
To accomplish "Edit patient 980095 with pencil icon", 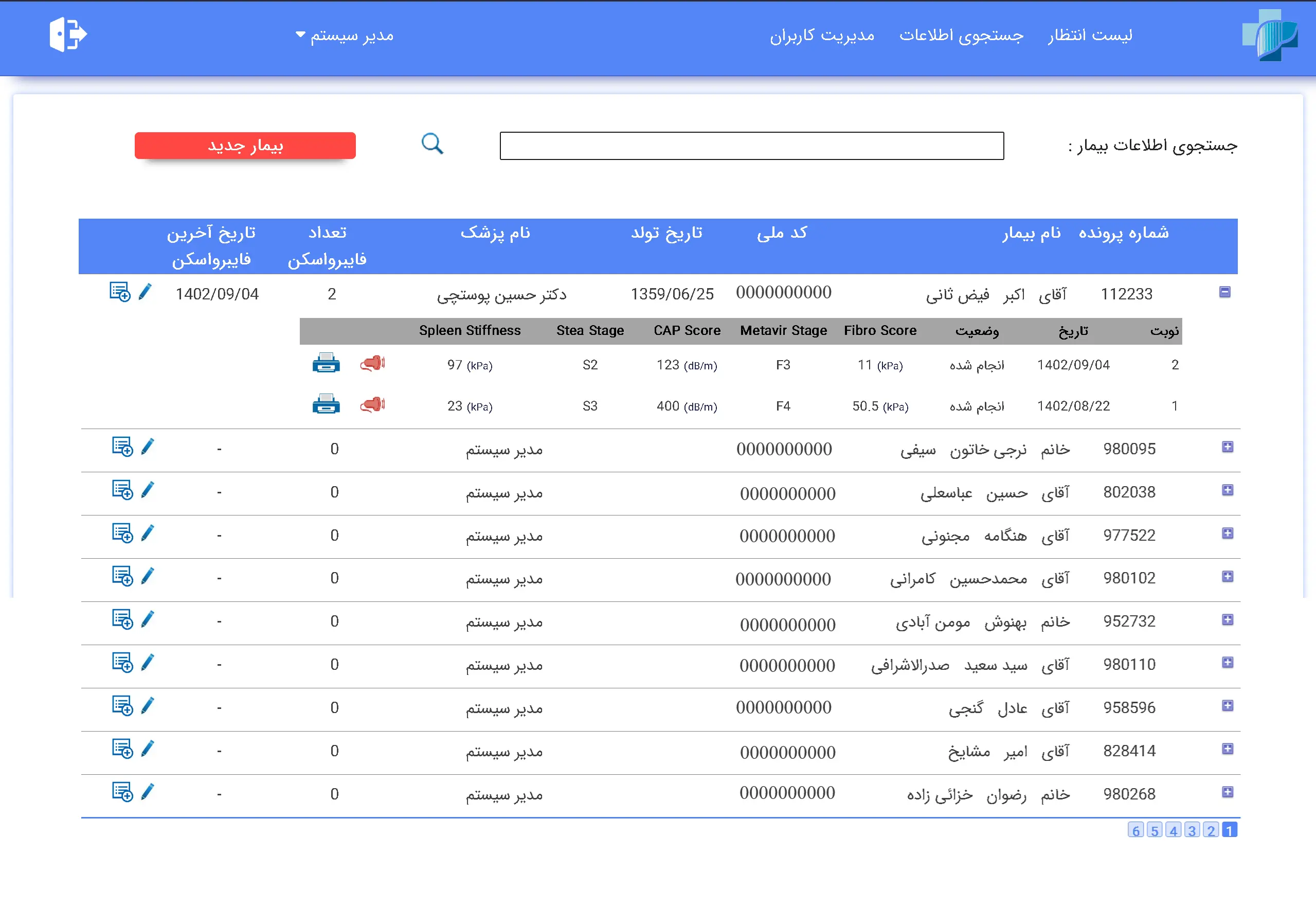I will coord(148,447).
